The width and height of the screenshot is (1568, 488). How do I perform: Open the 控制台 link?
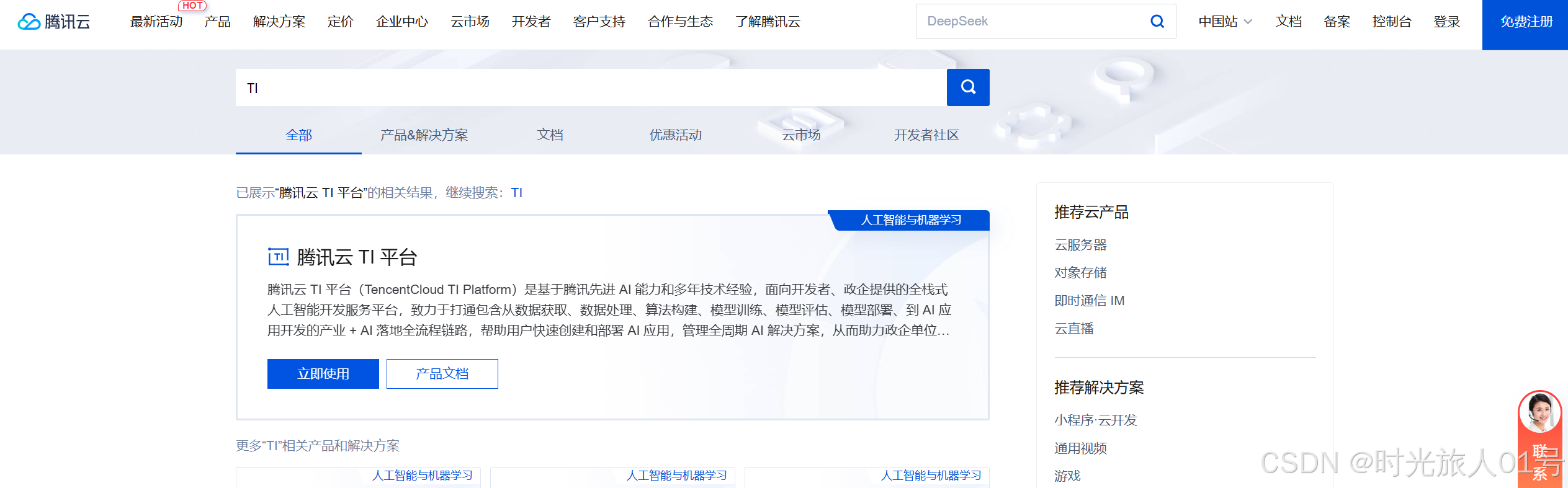point(1392,22)
